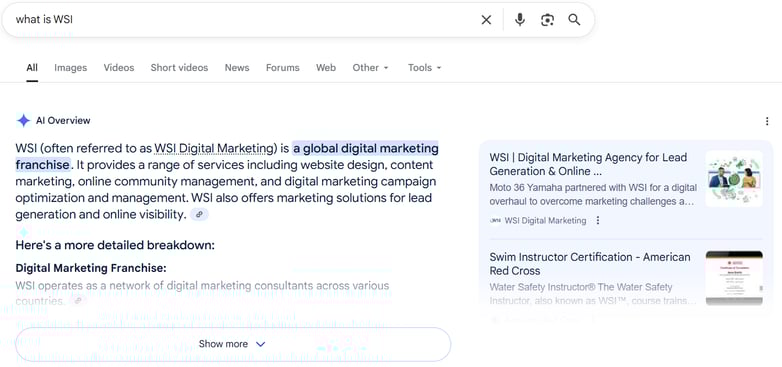
Task: Click the AI Overview label text
Action: (x=63, y=121)
